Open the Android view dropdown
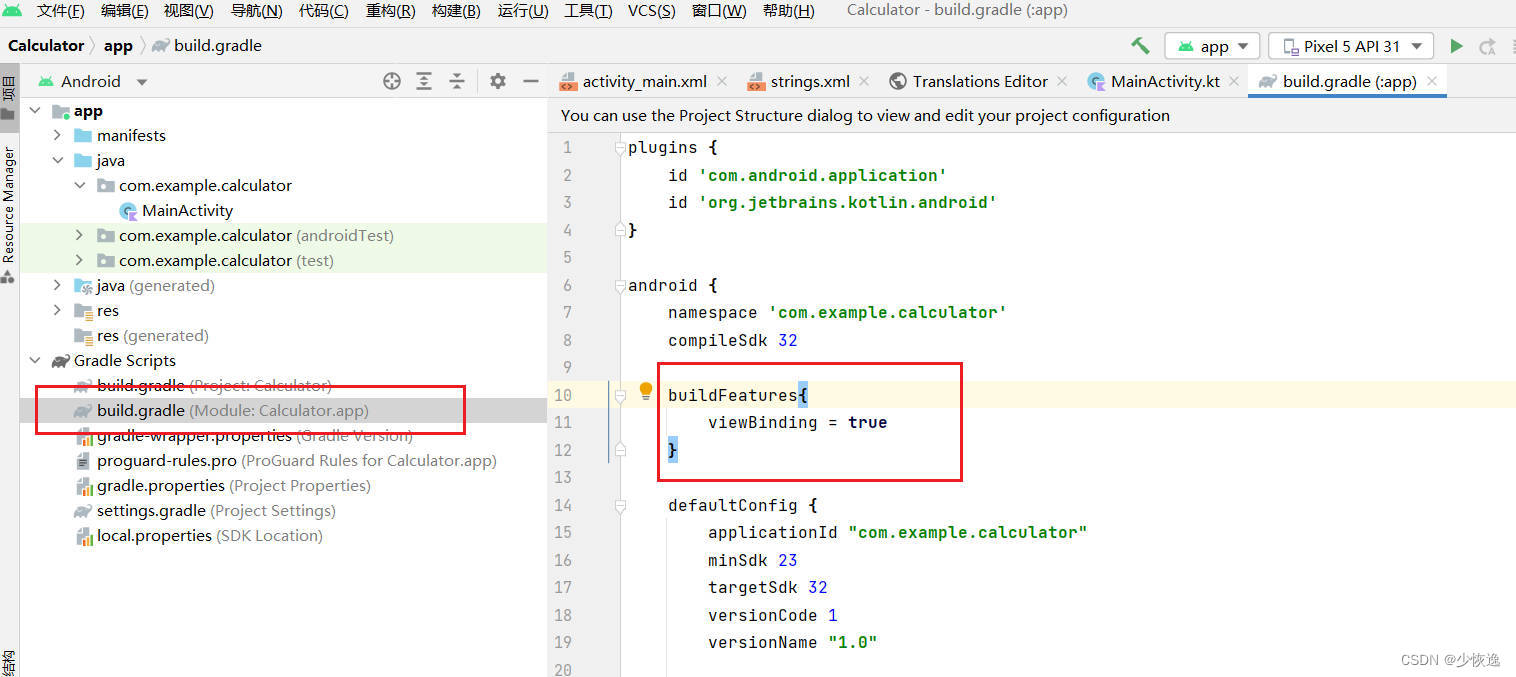 click(93, 81)
